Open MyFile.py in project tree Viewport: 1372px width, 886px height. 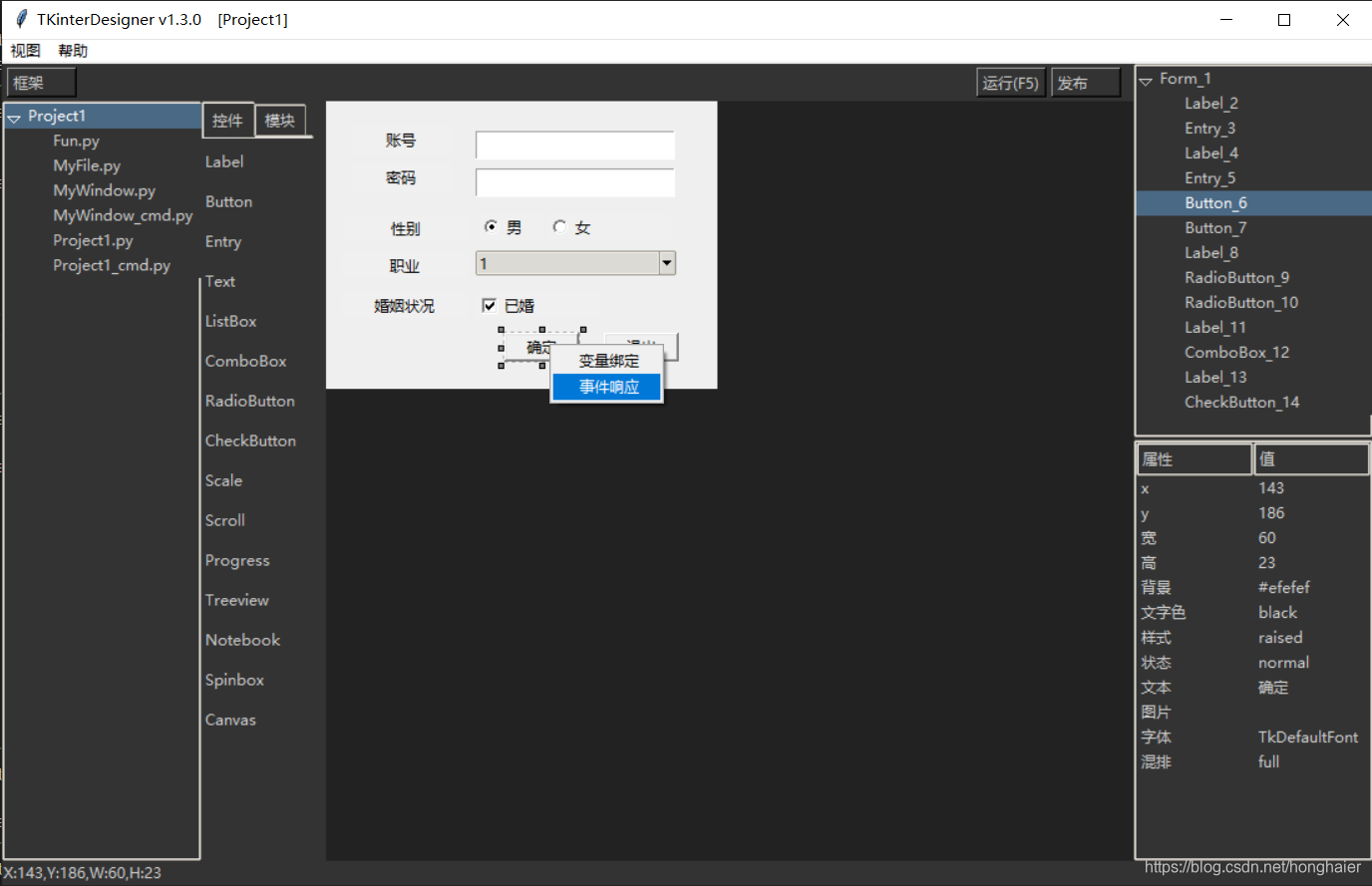click(x=87, y=165)
